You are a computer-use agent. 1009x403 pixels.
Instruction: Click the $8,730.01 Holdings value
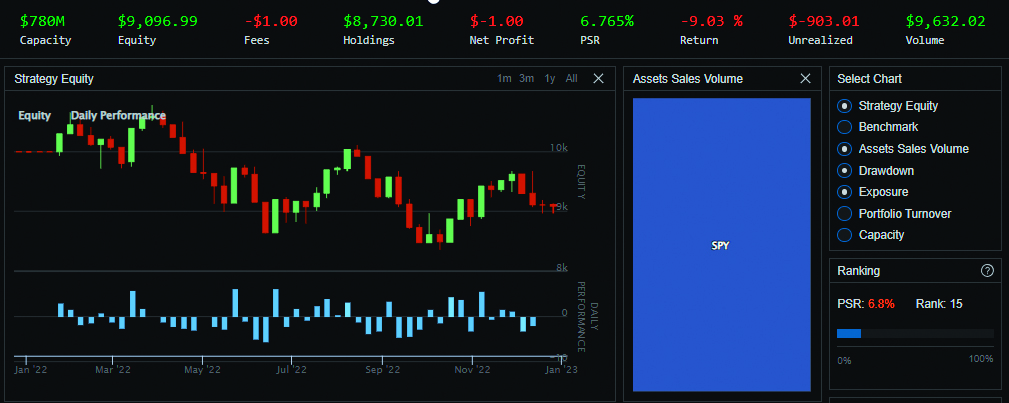[x=384, y=21]
